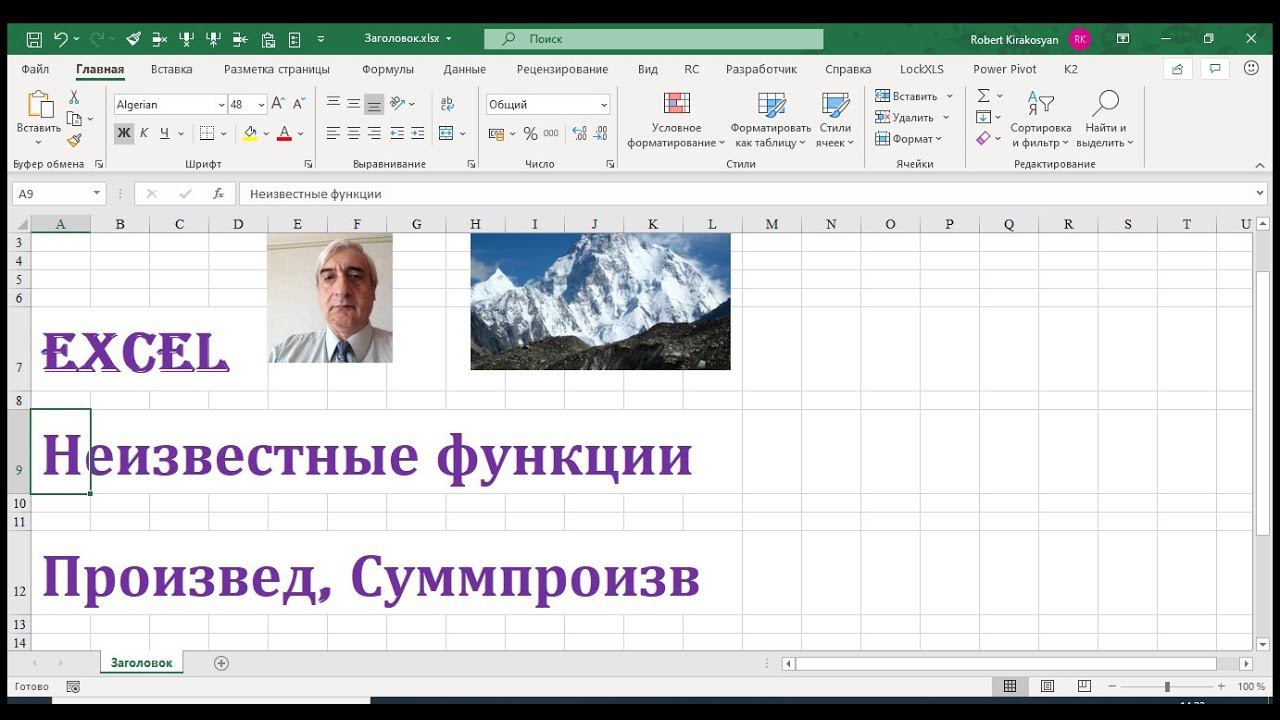Align text to middle of cell
Viewport: 1280px width, 720px height.
tap(353, 104)
